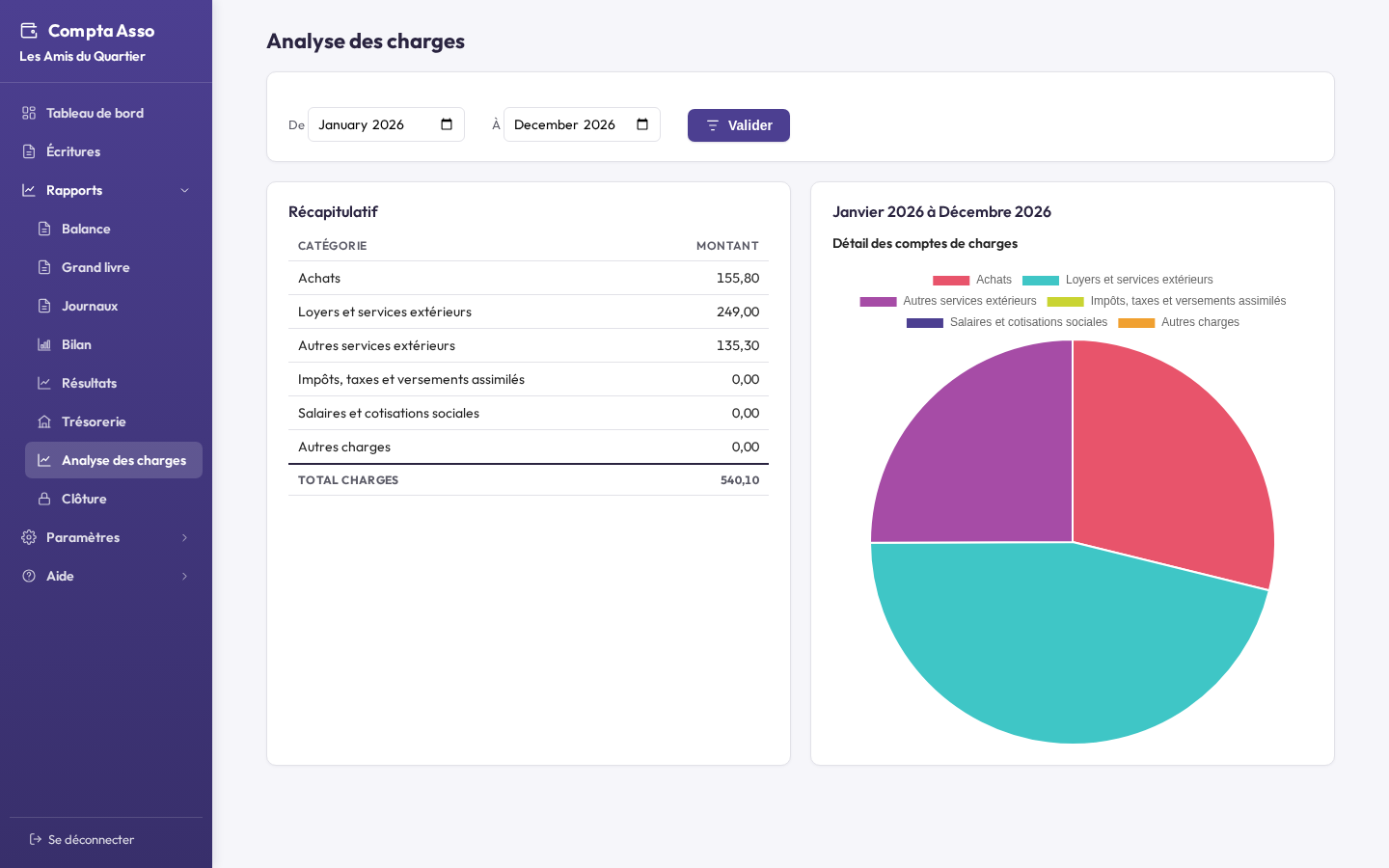Image resolution: width=1389 pixels, height=868 pixels.
Task: Click the Valider filter button
Action: point(739,125)
